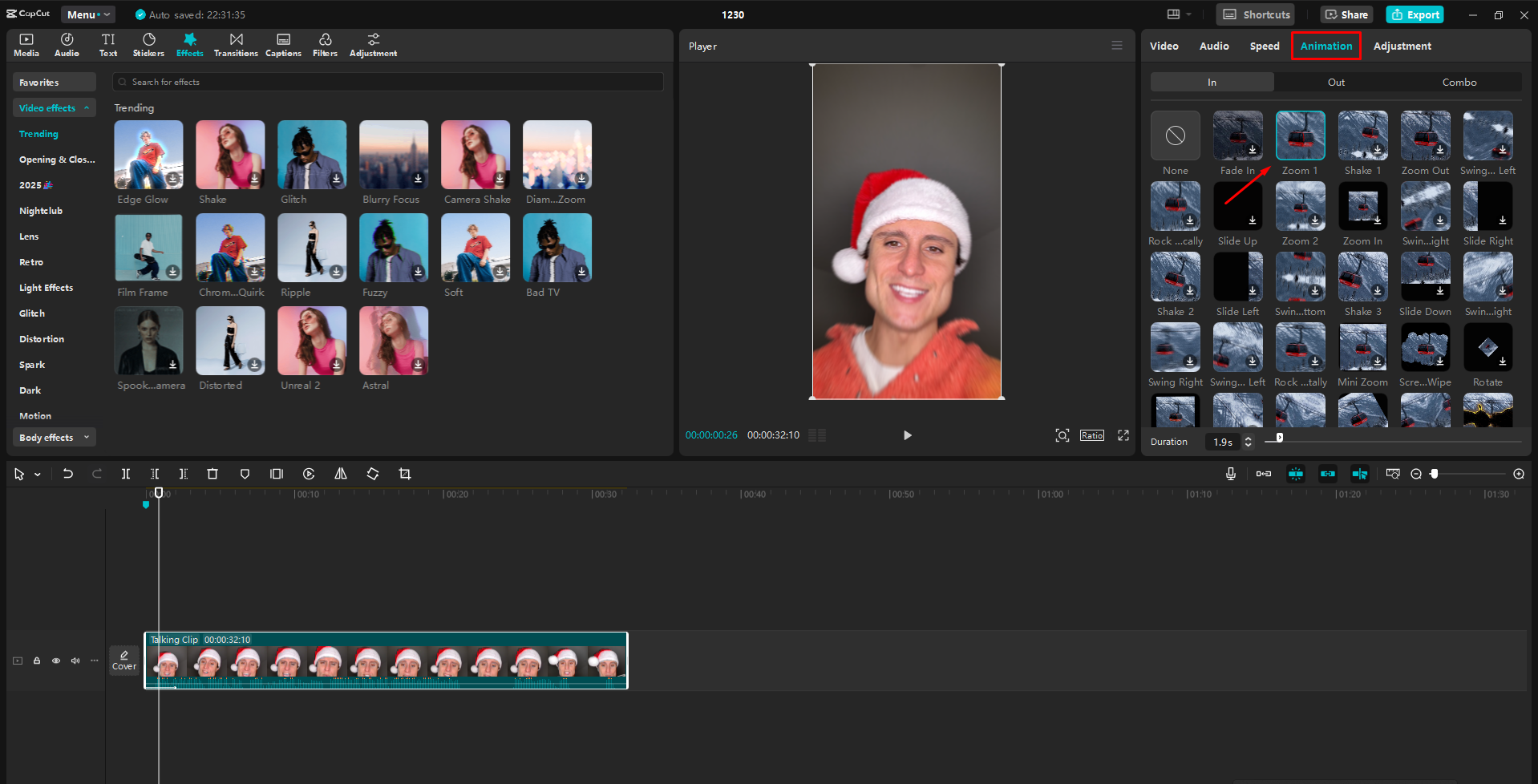Click the voiceover microphone icon

pyautogui.click(x=1231, y=474)
